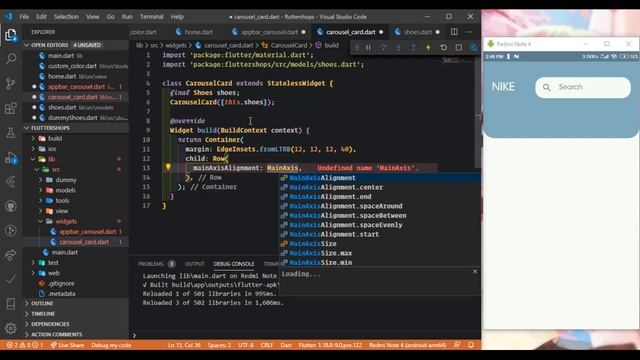
Task: Click the search magnifier in phone app
Action: (x=546, y=87)
